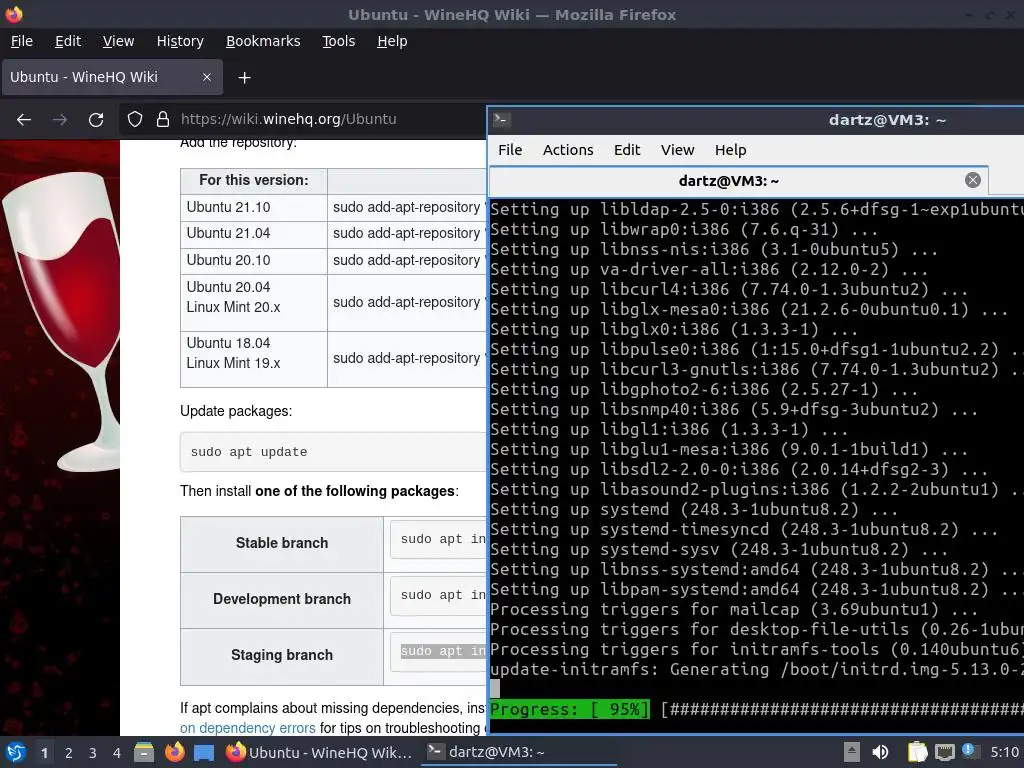Select the Ubuntu - WineHQ Wiki browser tab
This screenshot has width=1024, height=768.
[112, 77]
